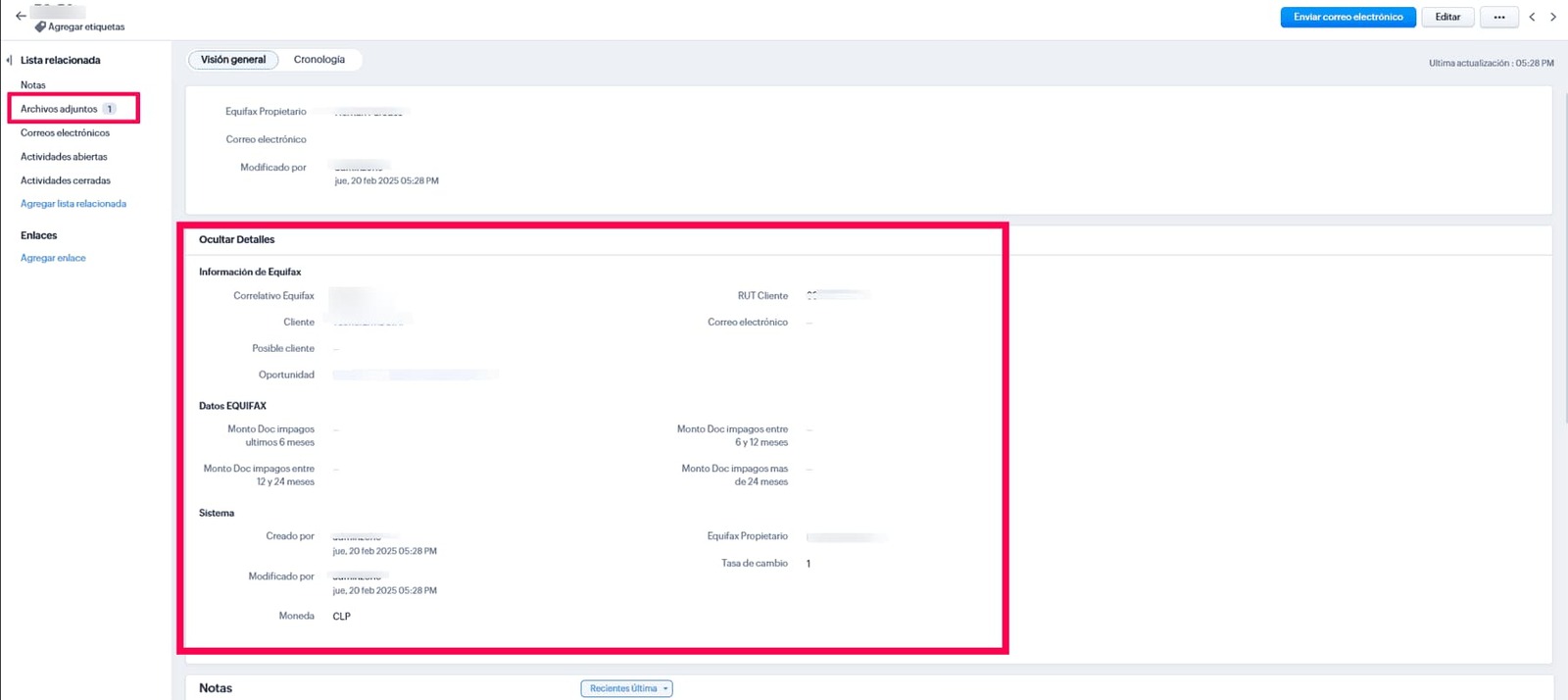Go to the next record arrow
Viewport: 1568px width, 700px height.
(1552, 17)
